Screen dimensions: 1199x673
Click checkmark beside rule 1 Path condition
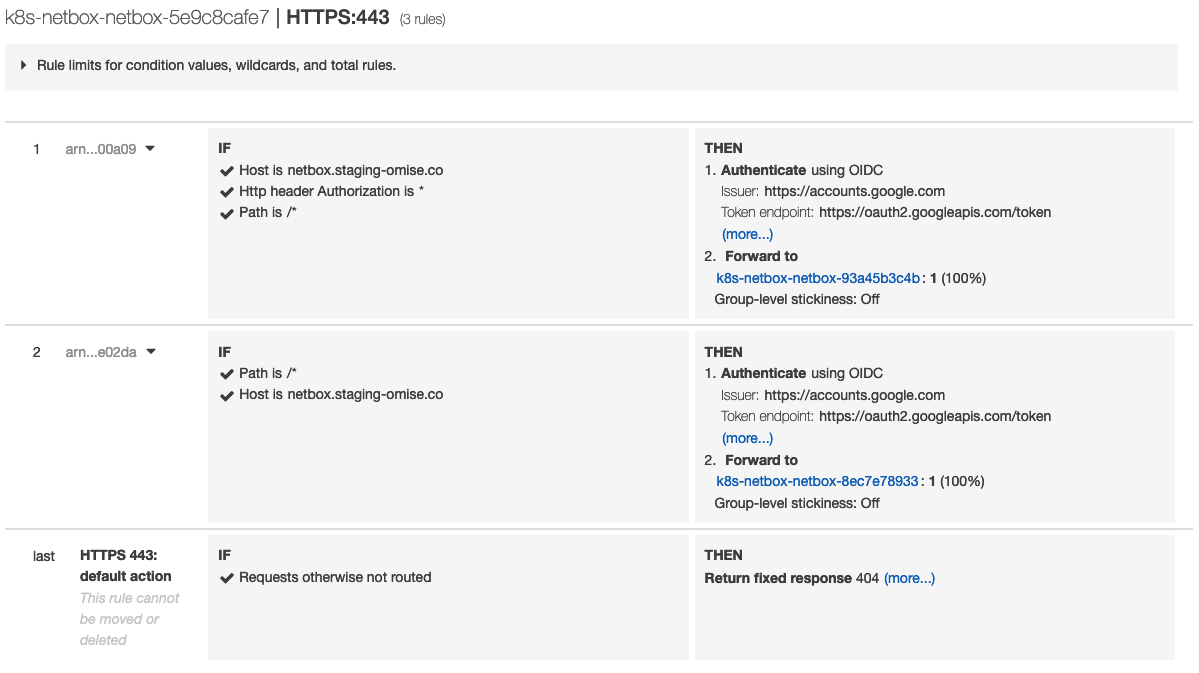[x=226, y=213]
